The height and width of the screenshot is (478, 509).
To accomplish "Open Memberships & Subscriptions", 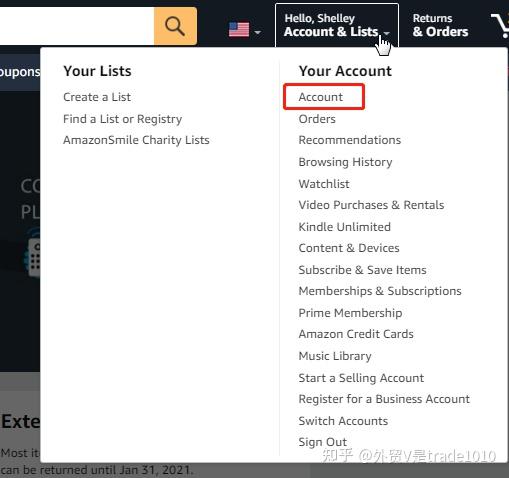I will pos(380,291).
